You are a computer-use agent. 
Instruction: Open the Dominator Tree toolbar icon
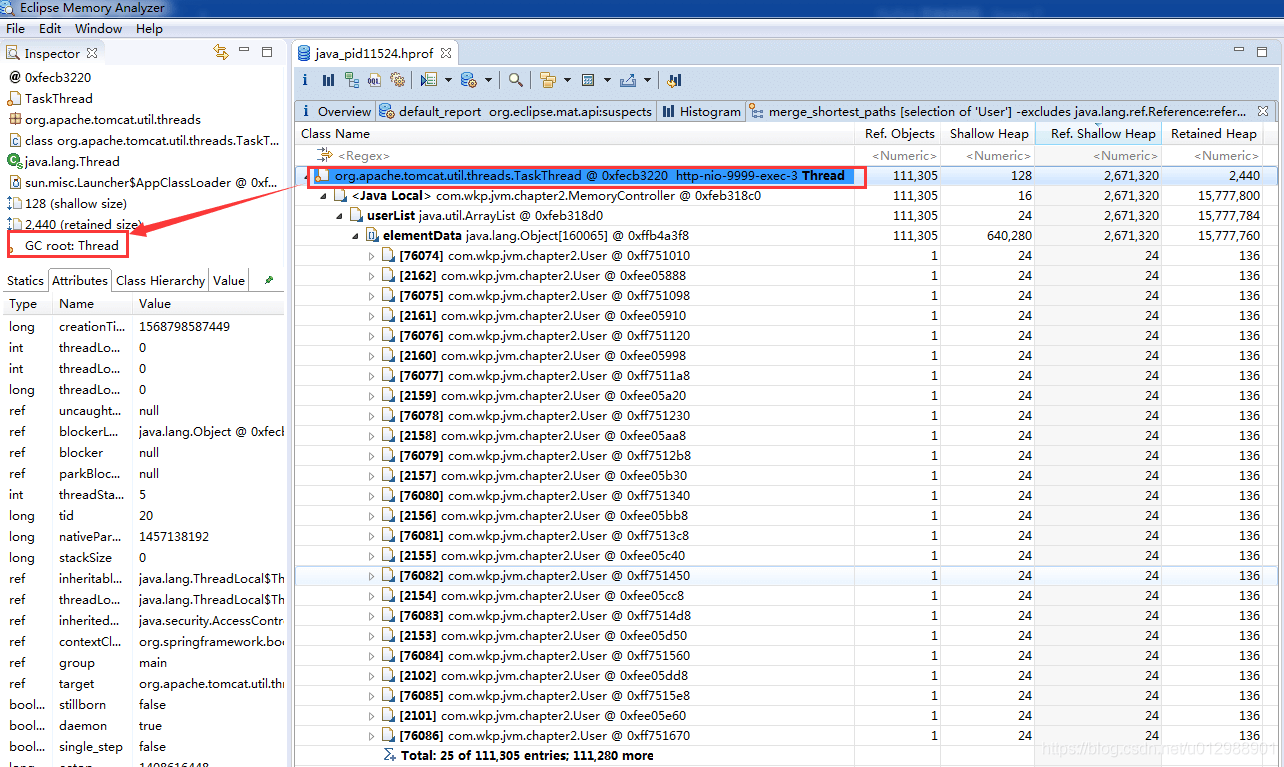(x=352, y=80)
